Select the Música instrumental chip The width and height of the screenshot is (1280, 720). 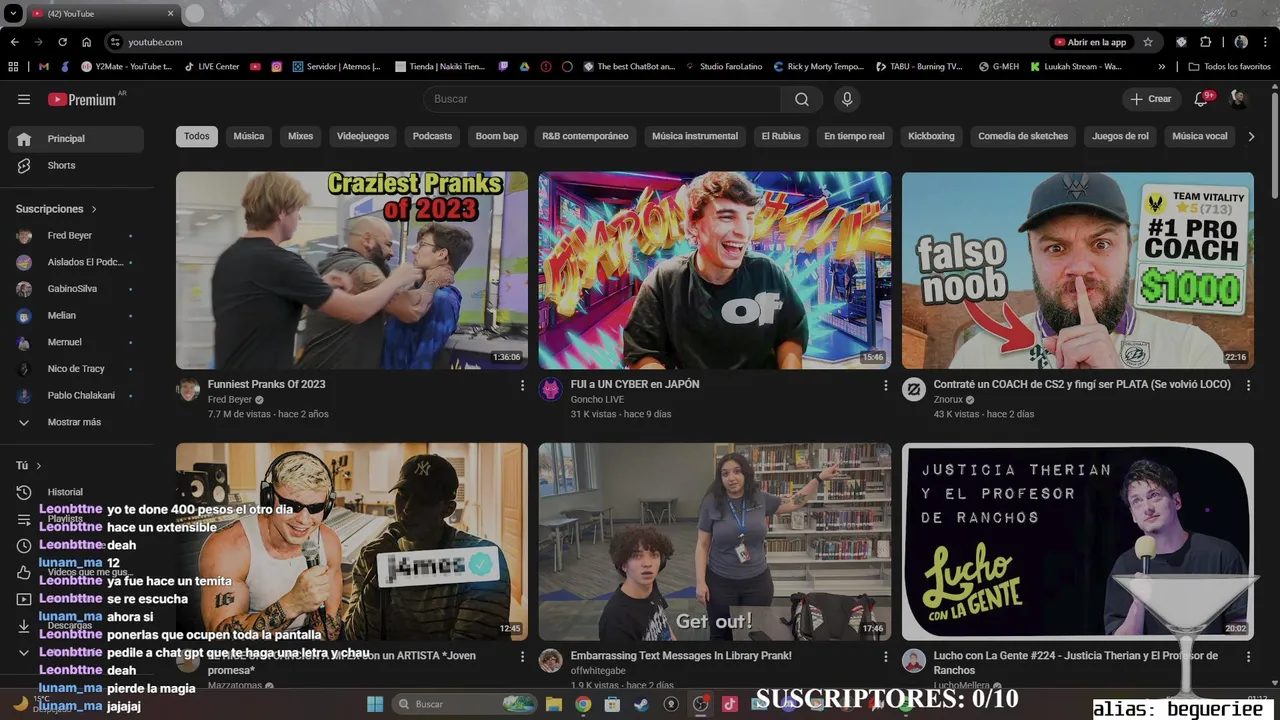[695, 137]
